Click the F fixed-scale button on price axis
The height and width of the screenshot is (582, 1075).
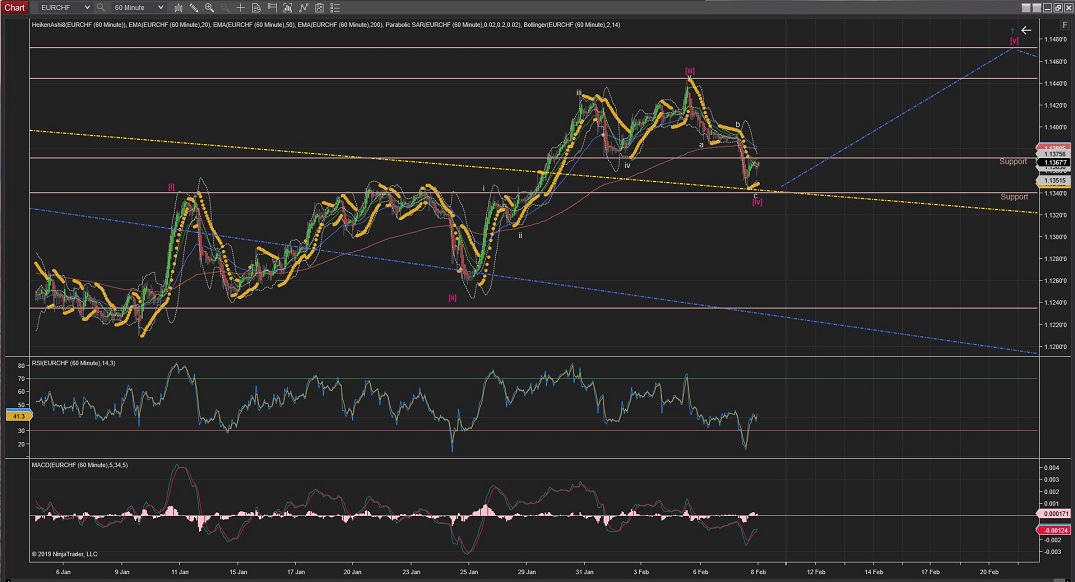tap(1065, 25)
